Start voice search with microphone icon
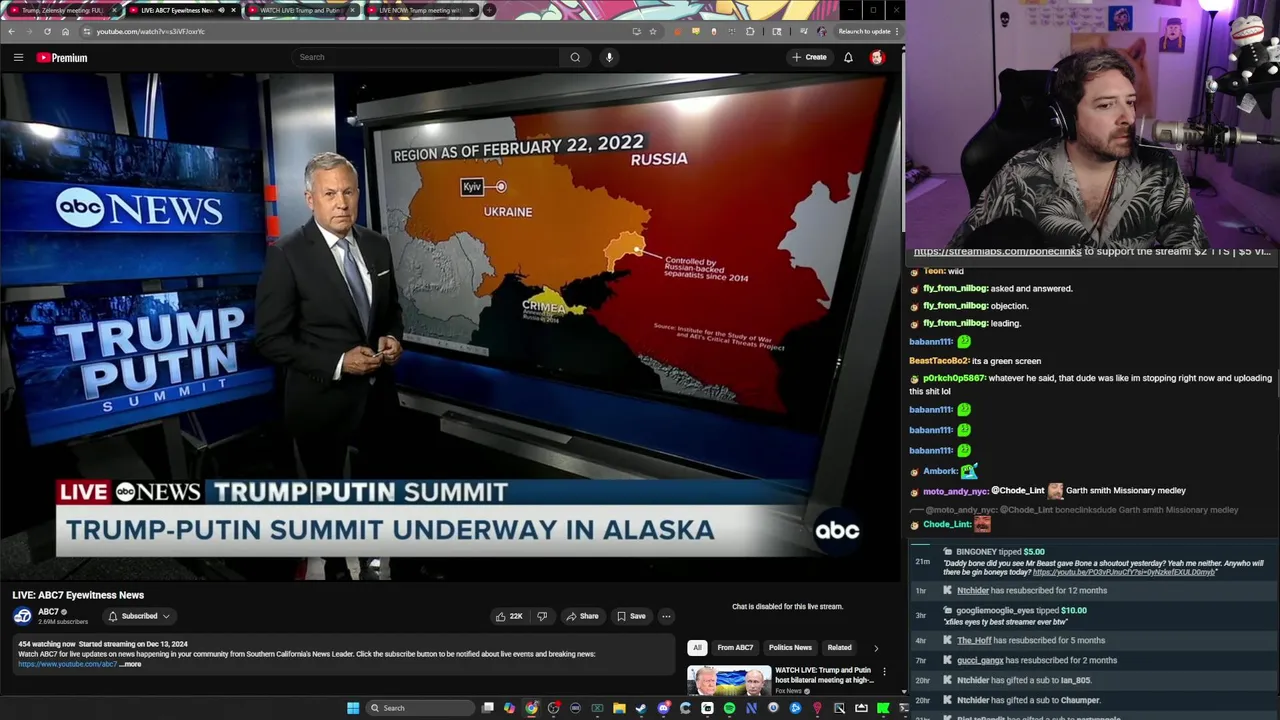The height and width of the screenshot is (720, 1280). coord(609,57)
